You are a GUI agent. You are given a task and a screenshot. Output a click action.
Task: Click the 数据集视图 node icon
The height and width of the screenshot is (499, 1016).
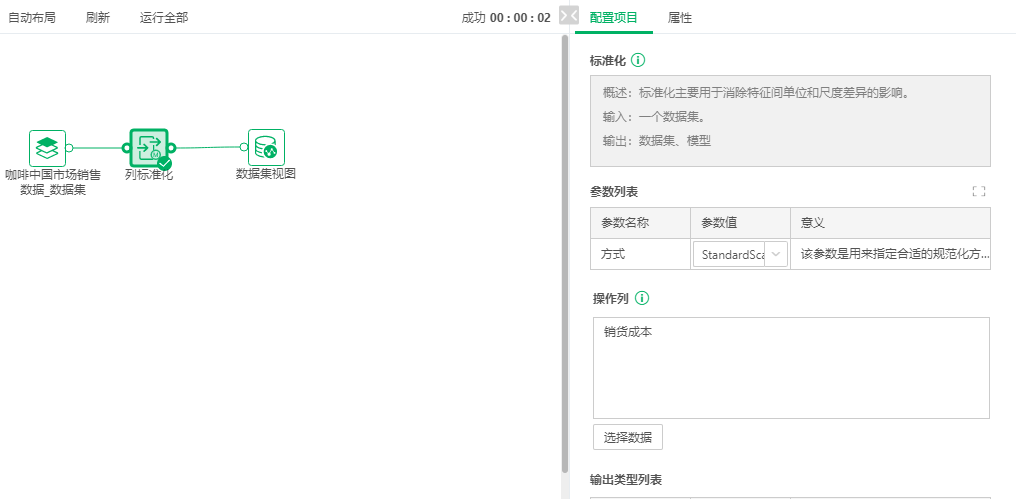266,148
